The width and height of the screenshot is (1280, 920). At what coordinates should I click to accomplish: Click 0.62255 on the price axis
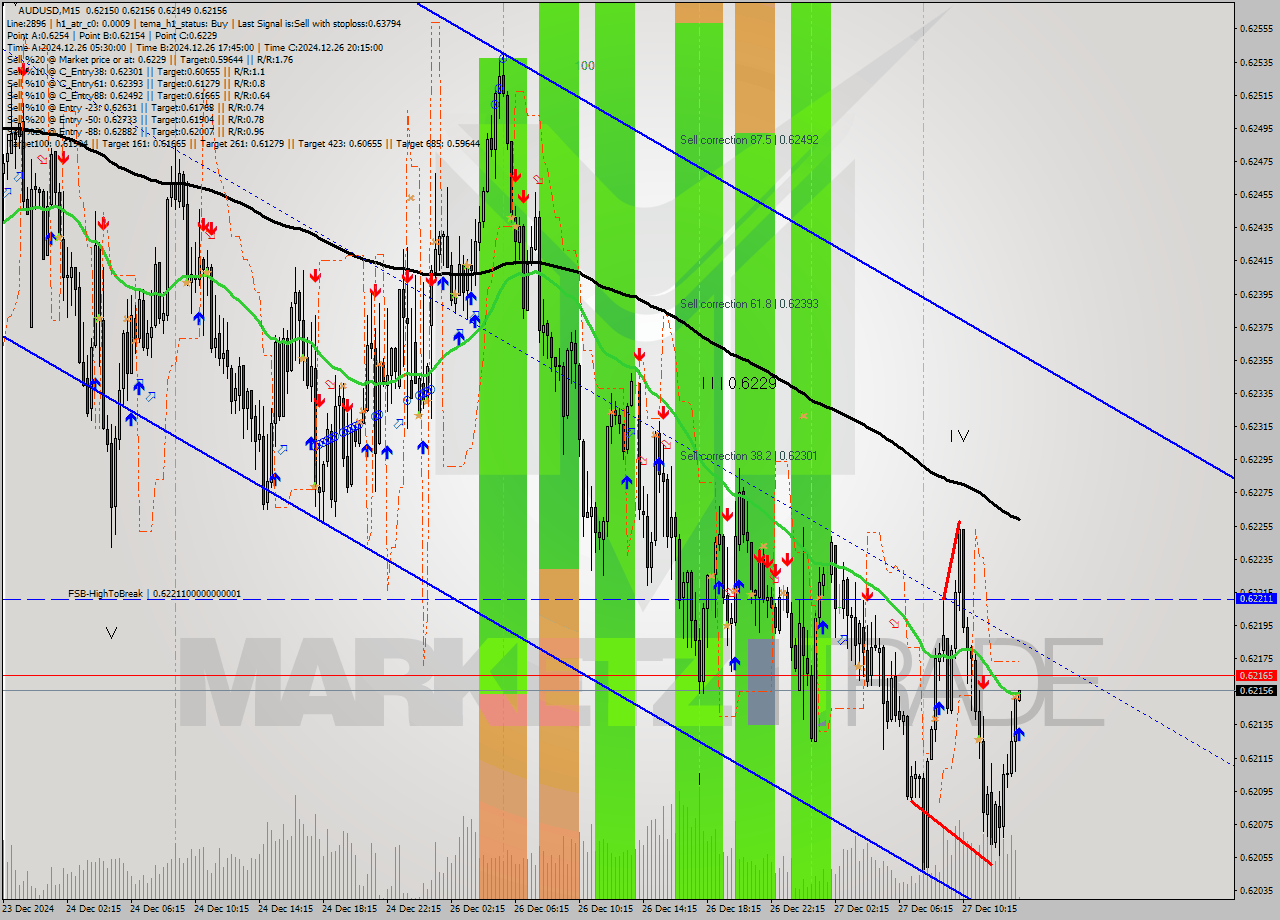pyautogui.click(x=1257, y=526)
